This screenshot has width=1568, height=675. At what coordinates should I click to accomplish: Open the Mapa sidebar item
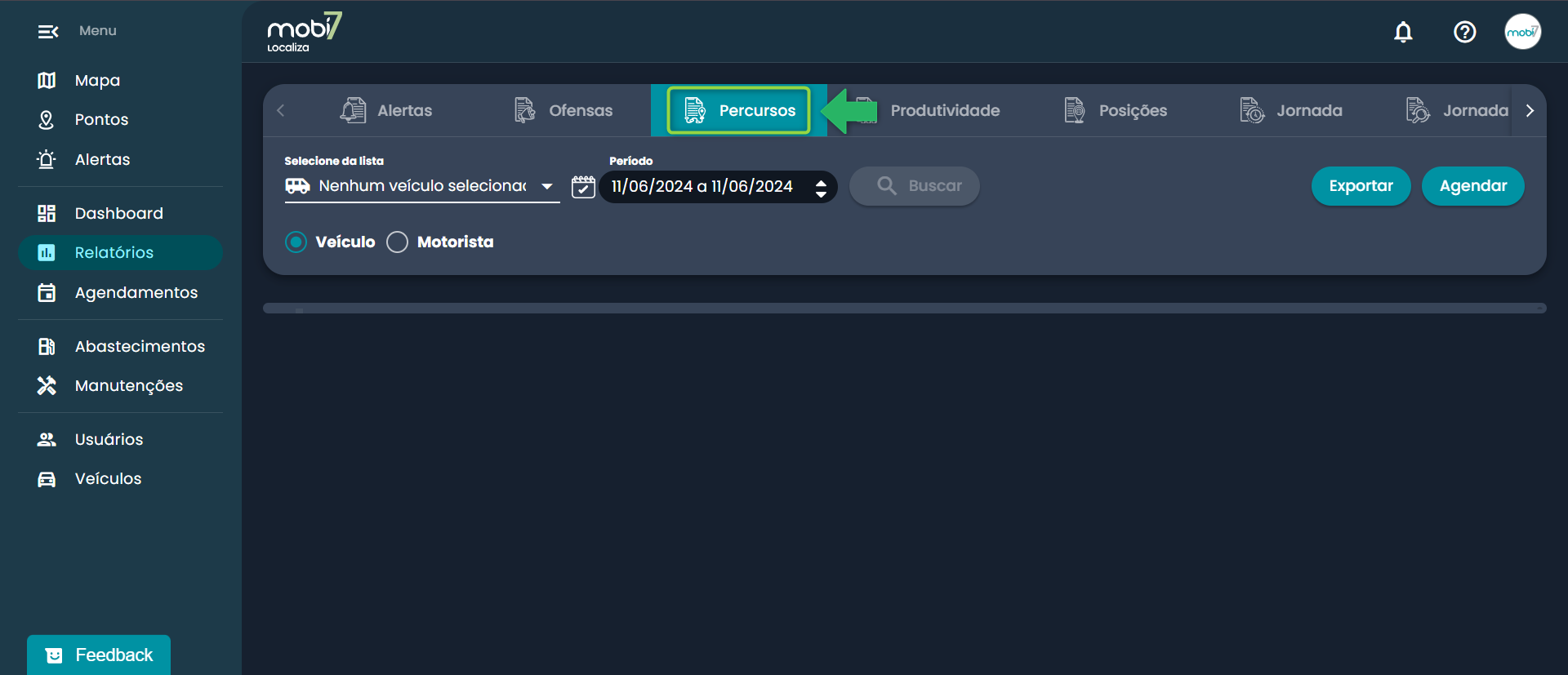pos(97,80)
